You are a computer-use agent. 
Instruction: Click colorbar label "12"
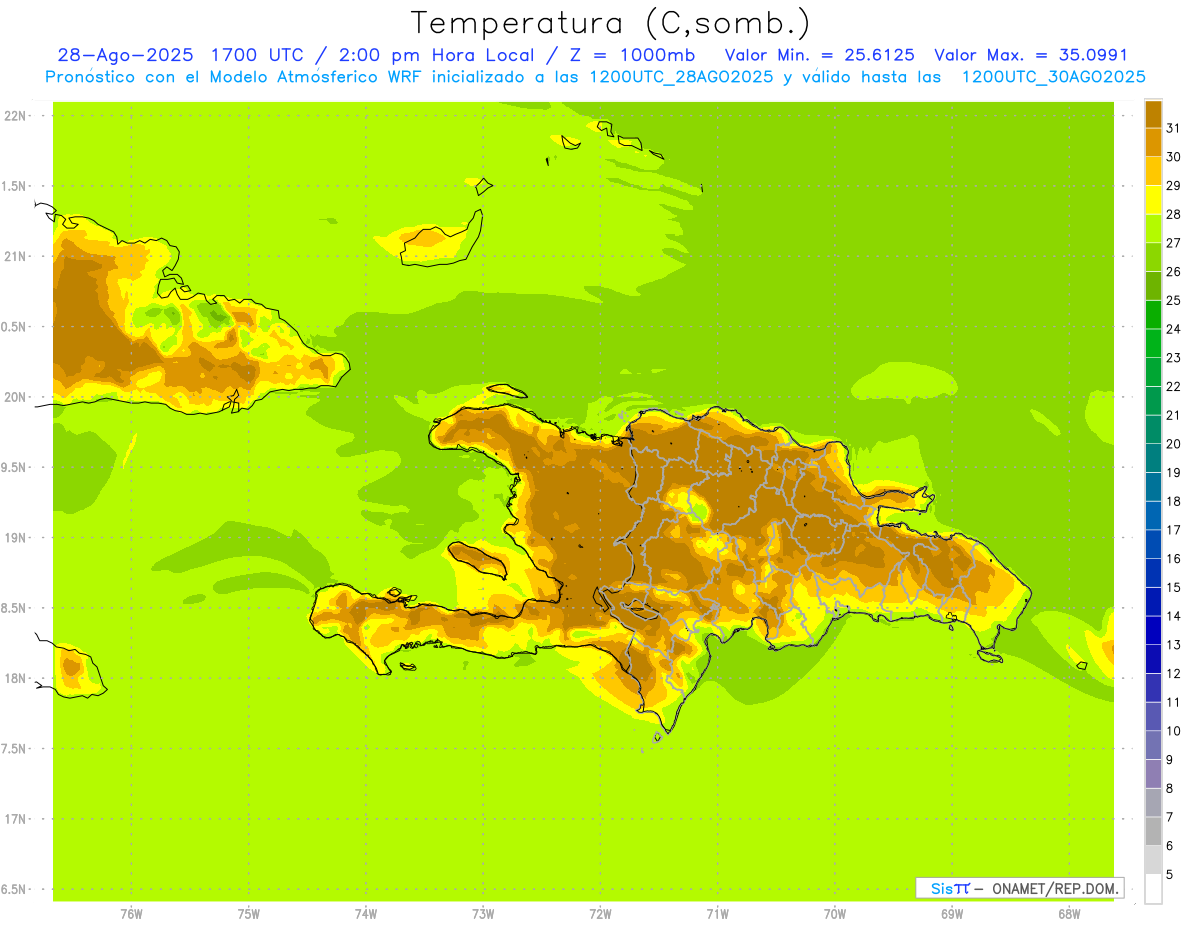click(x=1173, y=674)
